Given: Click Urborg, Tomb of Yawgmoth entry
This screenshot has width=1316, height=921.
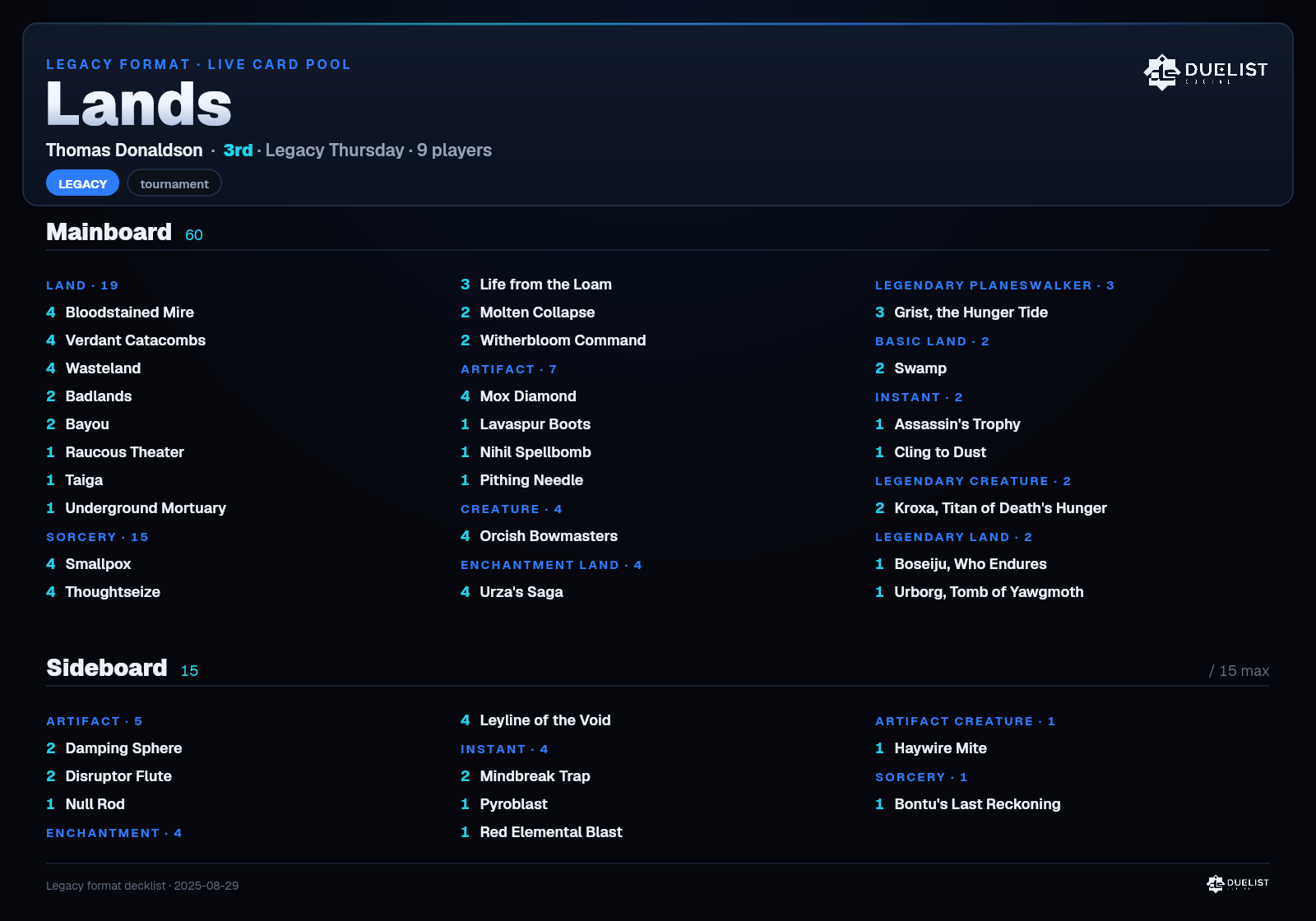Looking at the screenshot, I should 980,592.
